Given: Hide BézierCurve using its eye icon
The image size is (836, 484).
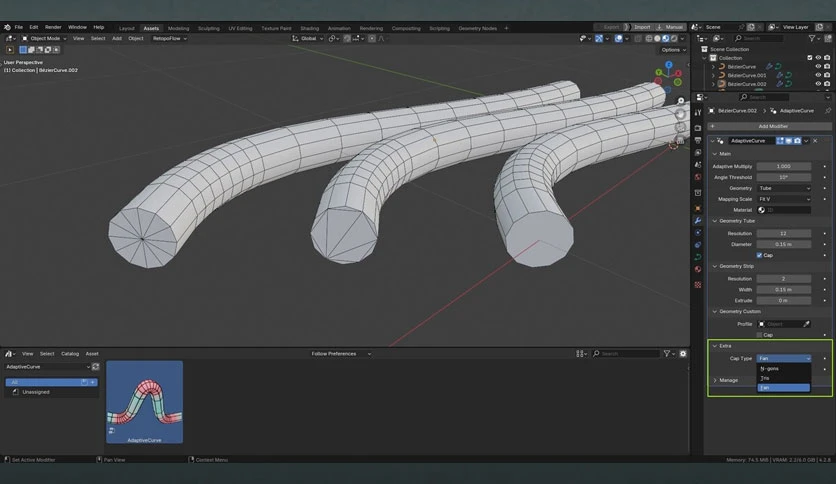Looking at the screenshot, I should tap(818, 67).
